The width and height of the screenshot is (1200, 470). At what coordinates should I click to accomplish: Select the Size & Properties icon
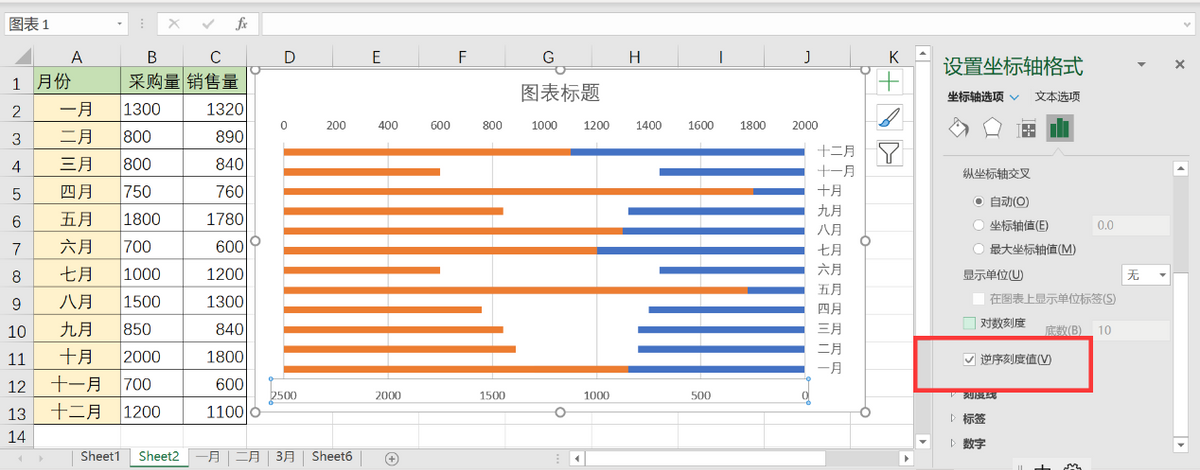pos(1026,128)
